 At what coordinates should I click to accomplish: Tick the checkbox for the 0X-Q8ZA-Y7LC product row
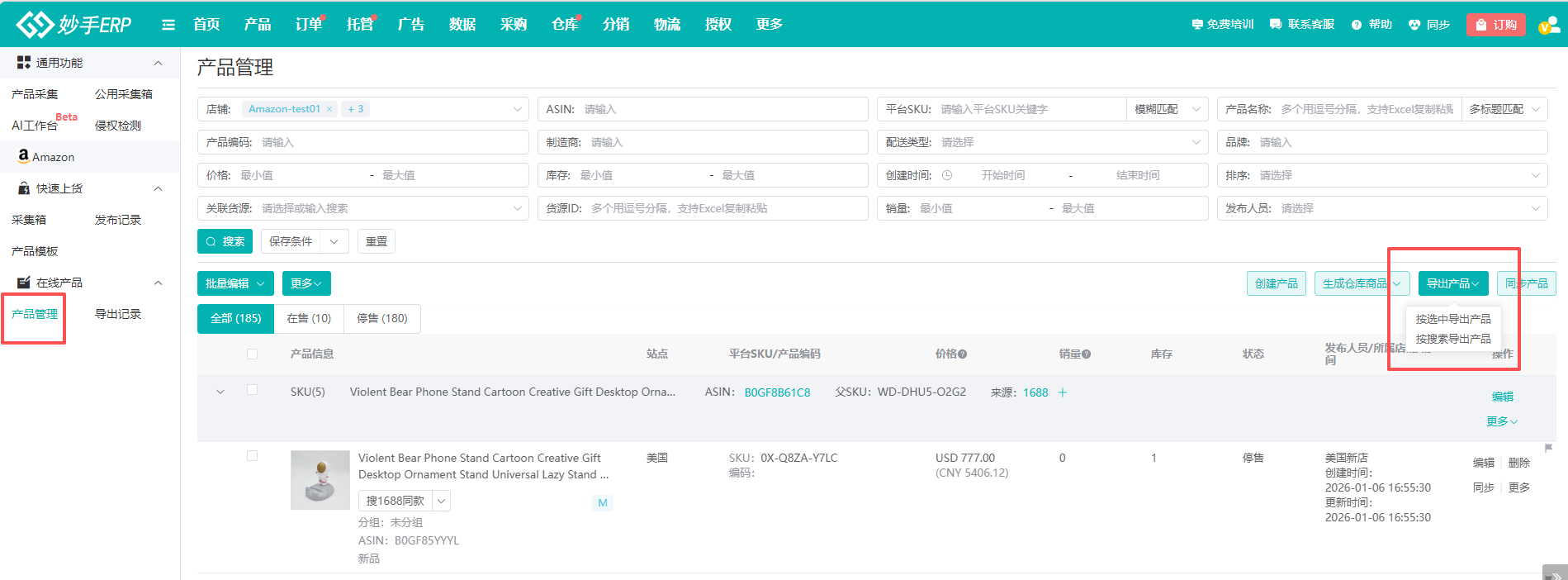click(x=253, y=456)
